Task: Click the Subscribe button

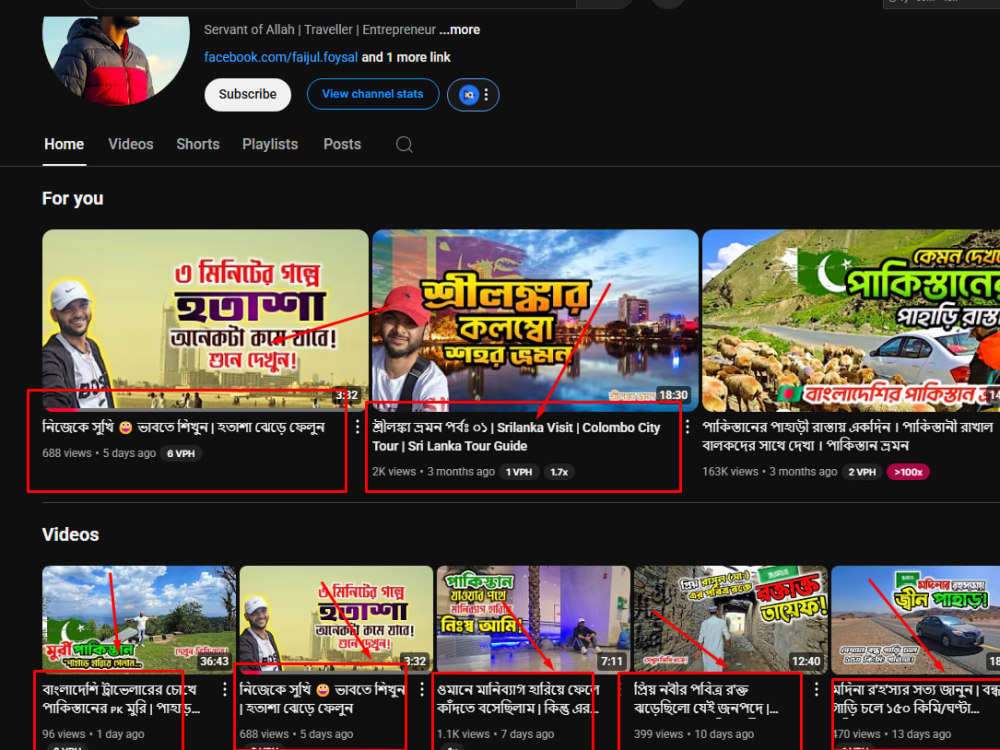Action: pos(247,94)
